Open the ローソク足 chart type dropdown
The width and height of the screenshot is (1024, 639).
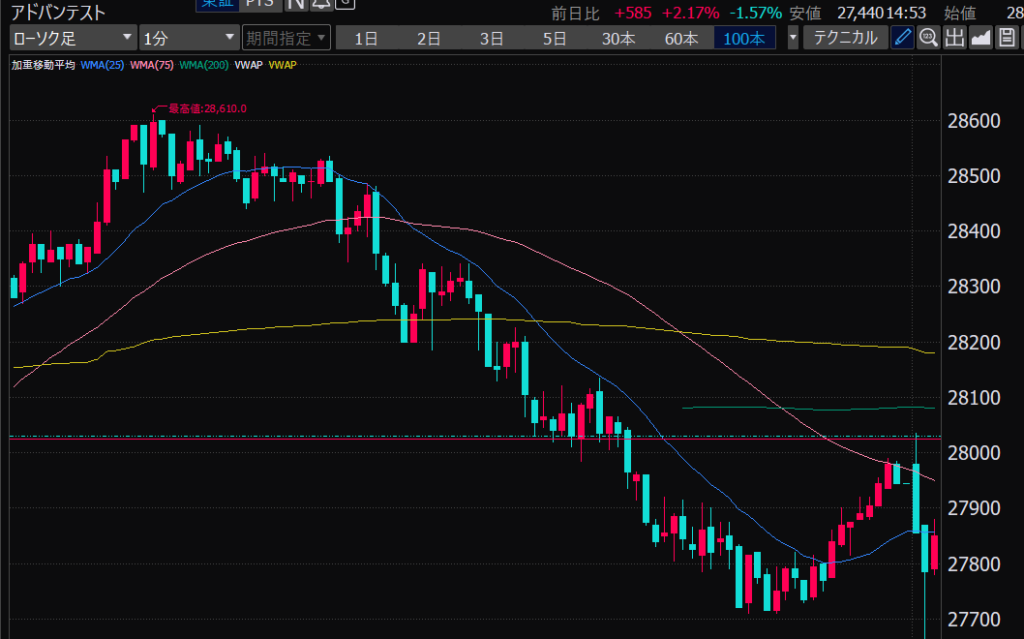coord(72,39)
